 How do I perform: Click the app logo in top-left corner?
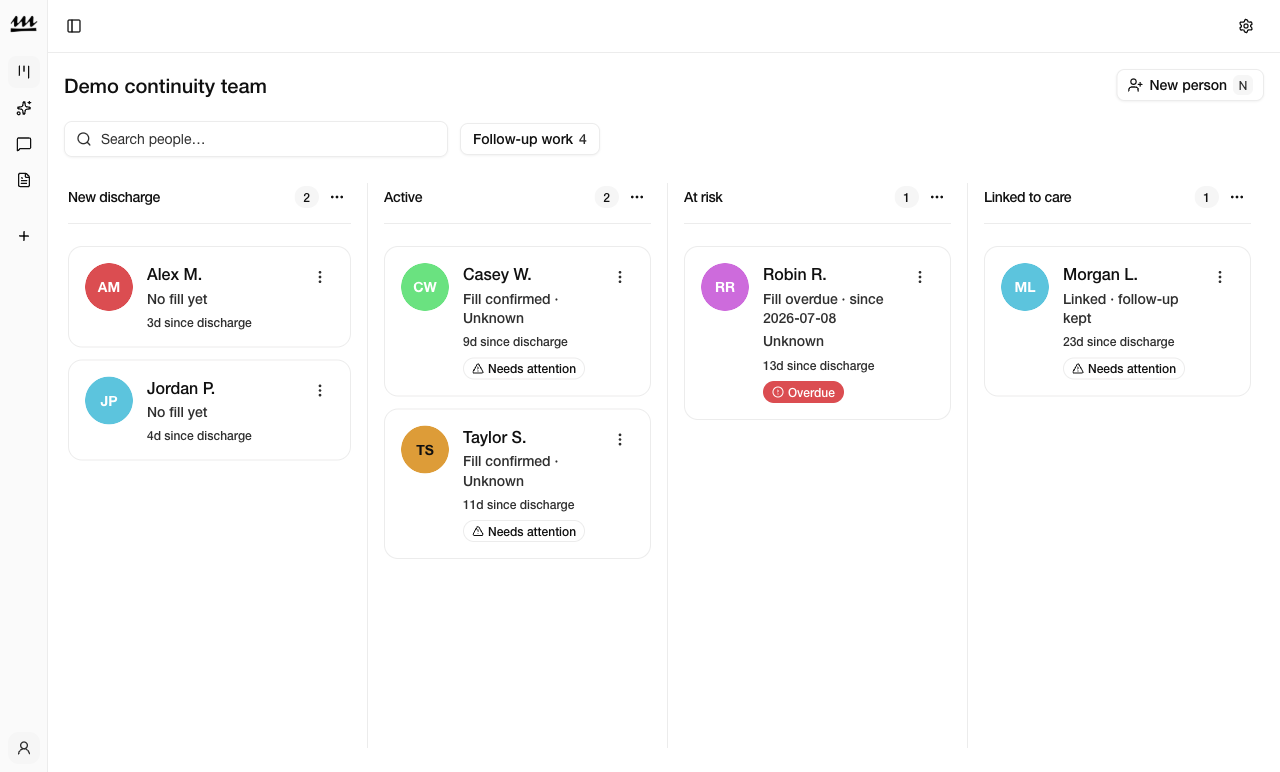(x=24, y=25)
